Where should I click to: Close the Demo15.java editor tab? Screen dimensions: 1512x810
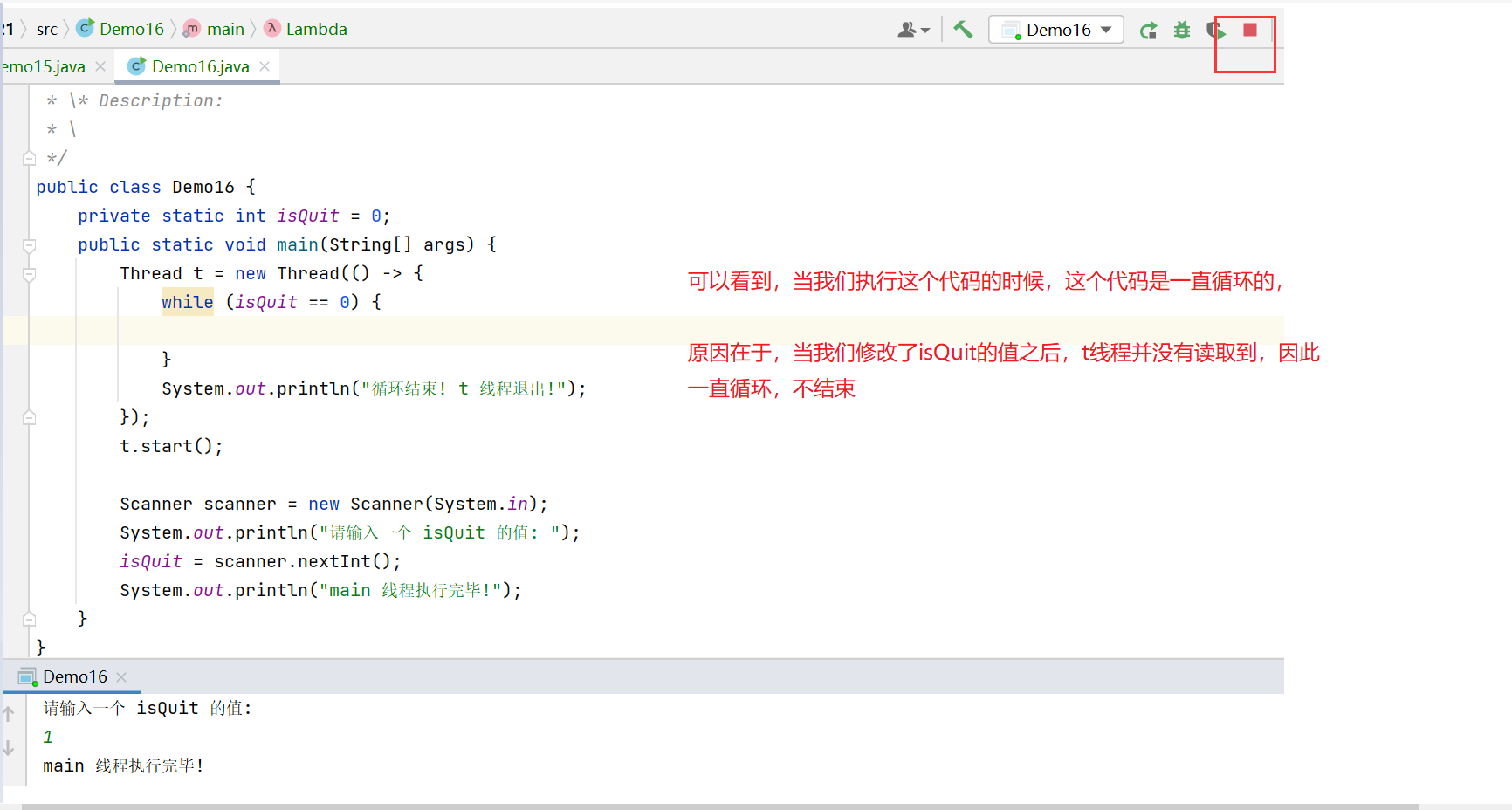pos(100,66)
